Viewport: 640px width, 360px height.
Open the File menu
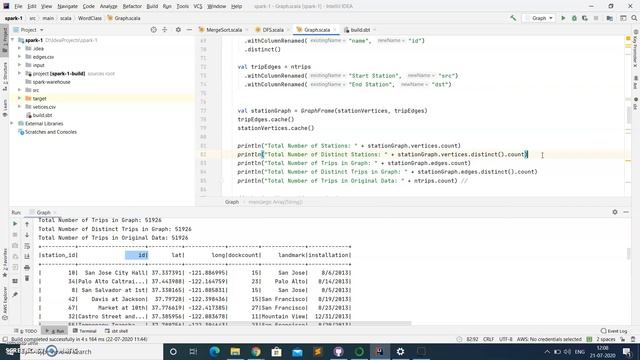tap(18, 6)
